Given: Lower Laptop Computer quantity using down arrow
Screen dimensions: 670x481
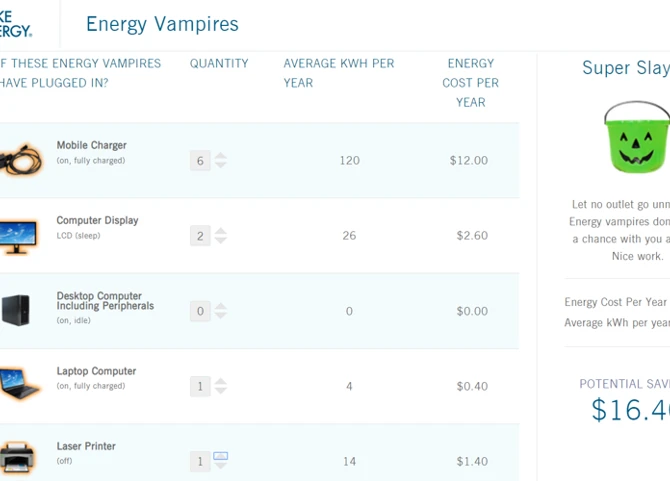Looking at the screenshot, I should point(221,391).
